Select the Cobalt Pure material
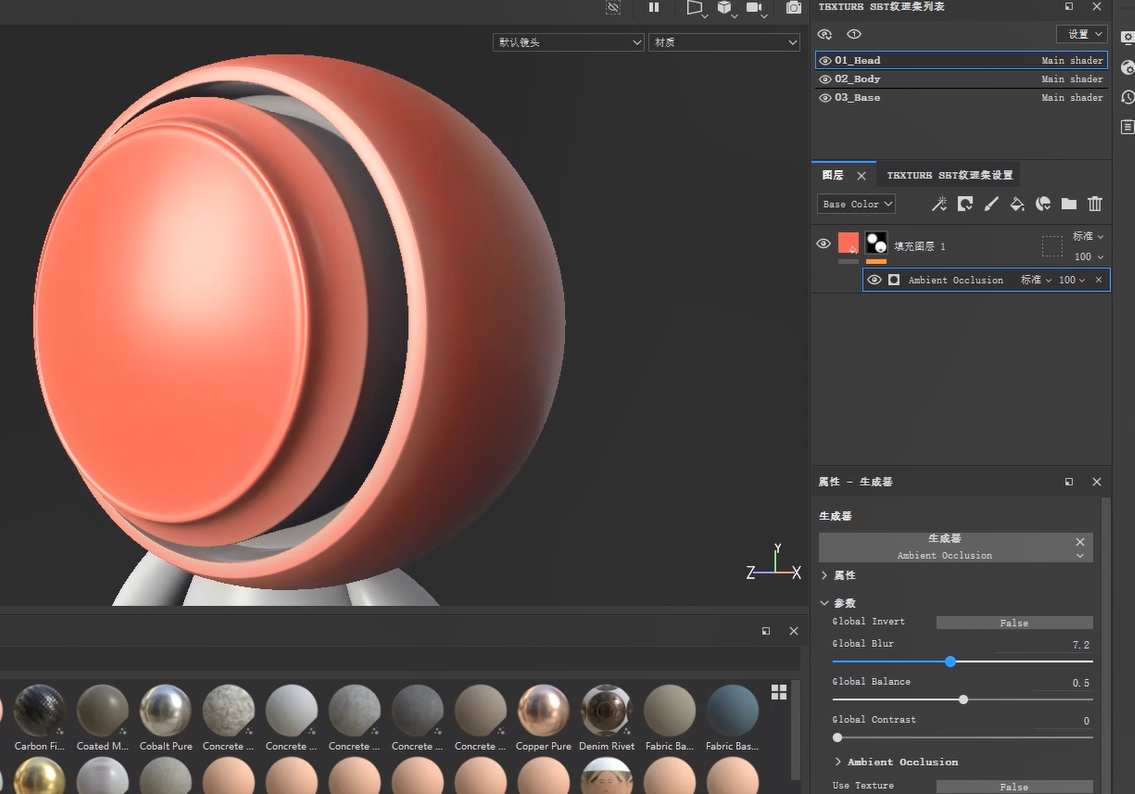Image resolution: width=1135 pixels, height=794 pixels. pyautogui.click(x=166, y=717)
